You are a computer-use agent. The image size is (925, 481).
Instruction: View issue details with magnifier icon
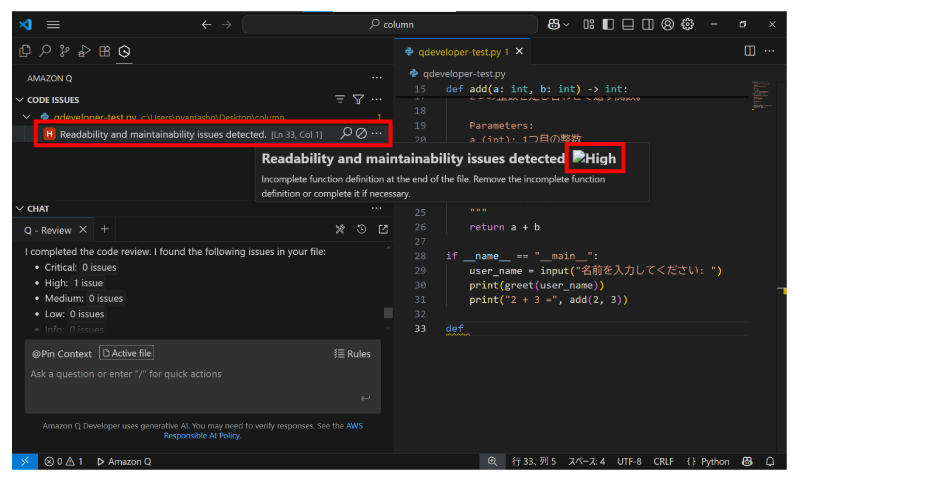click(346, 133)
